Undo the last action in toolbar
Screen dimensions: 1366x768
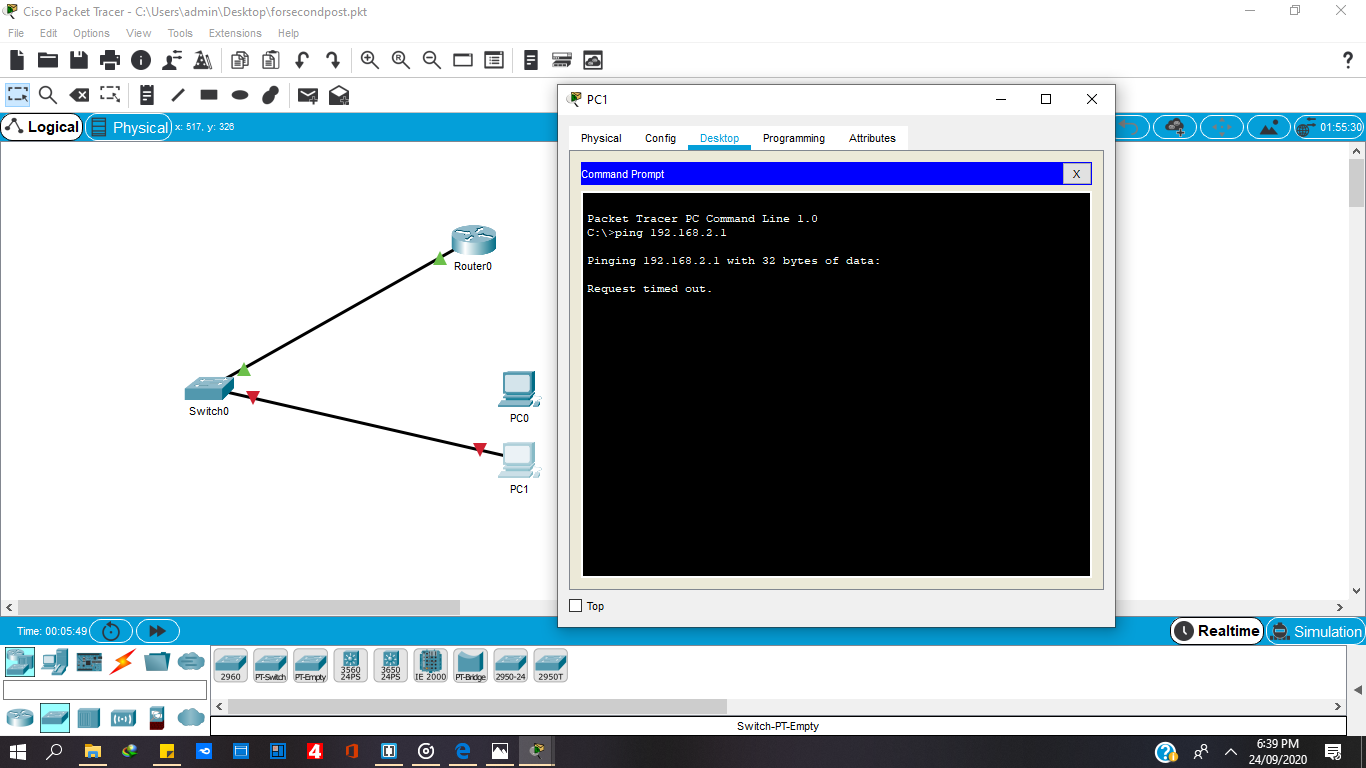(x=302, y=60)
